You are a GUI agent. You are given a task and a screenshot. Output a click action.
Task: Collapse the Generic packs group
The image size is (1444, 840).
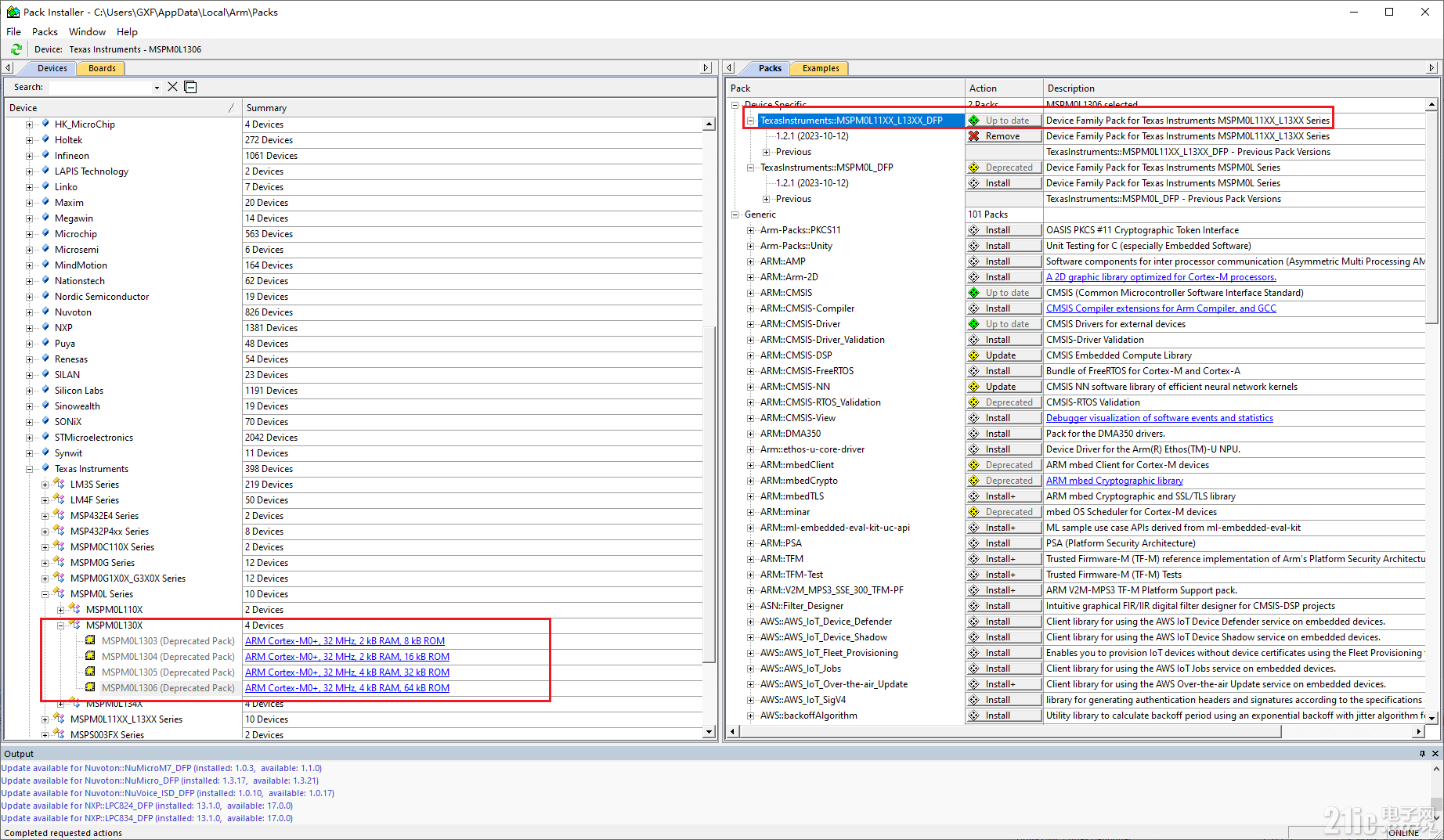pyautogui.click(x=735, y=215)
